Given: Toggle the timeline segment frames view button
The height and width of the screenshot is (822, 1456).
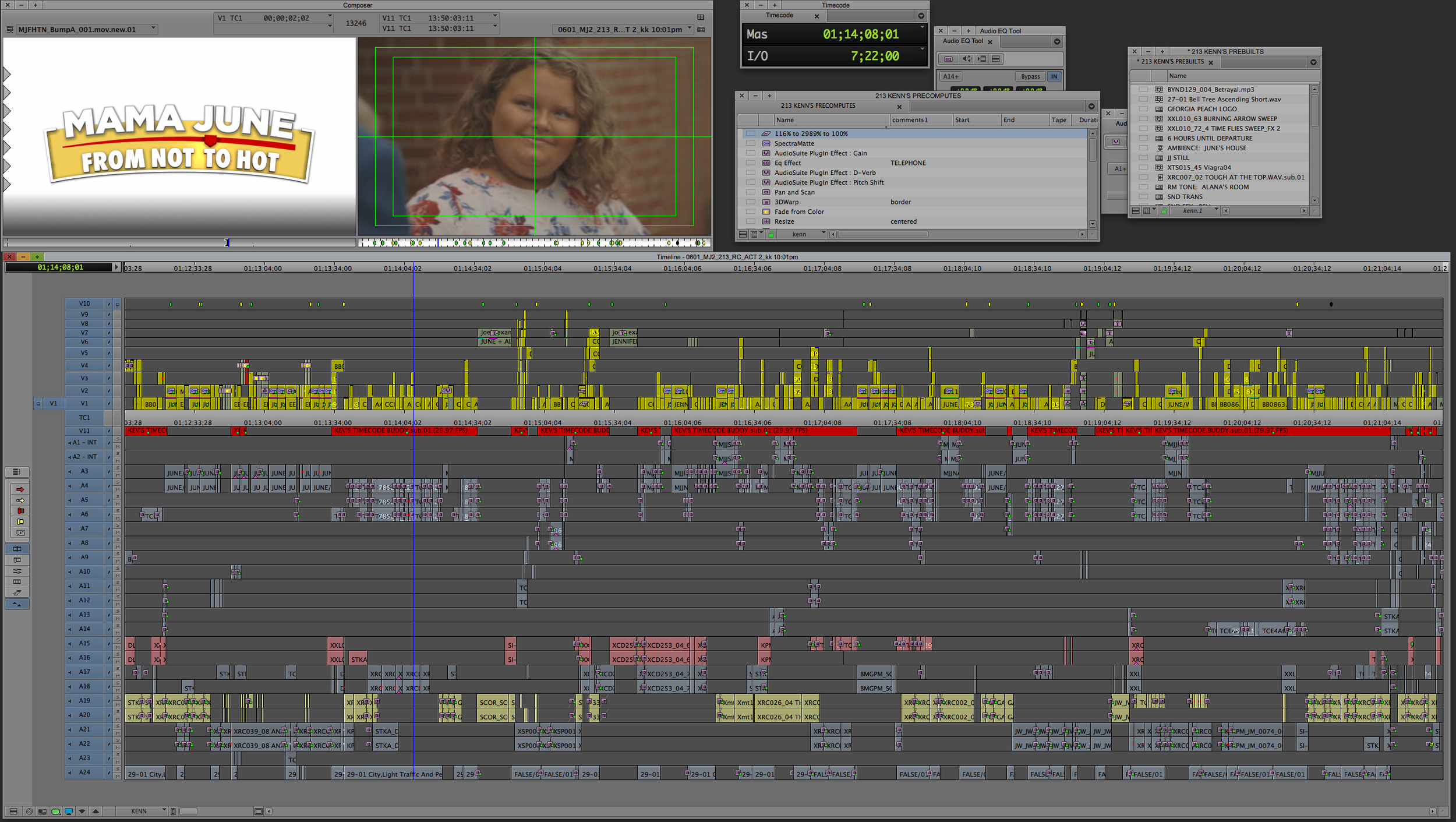Looking at the screenshot, I should (x=17, y=582).
